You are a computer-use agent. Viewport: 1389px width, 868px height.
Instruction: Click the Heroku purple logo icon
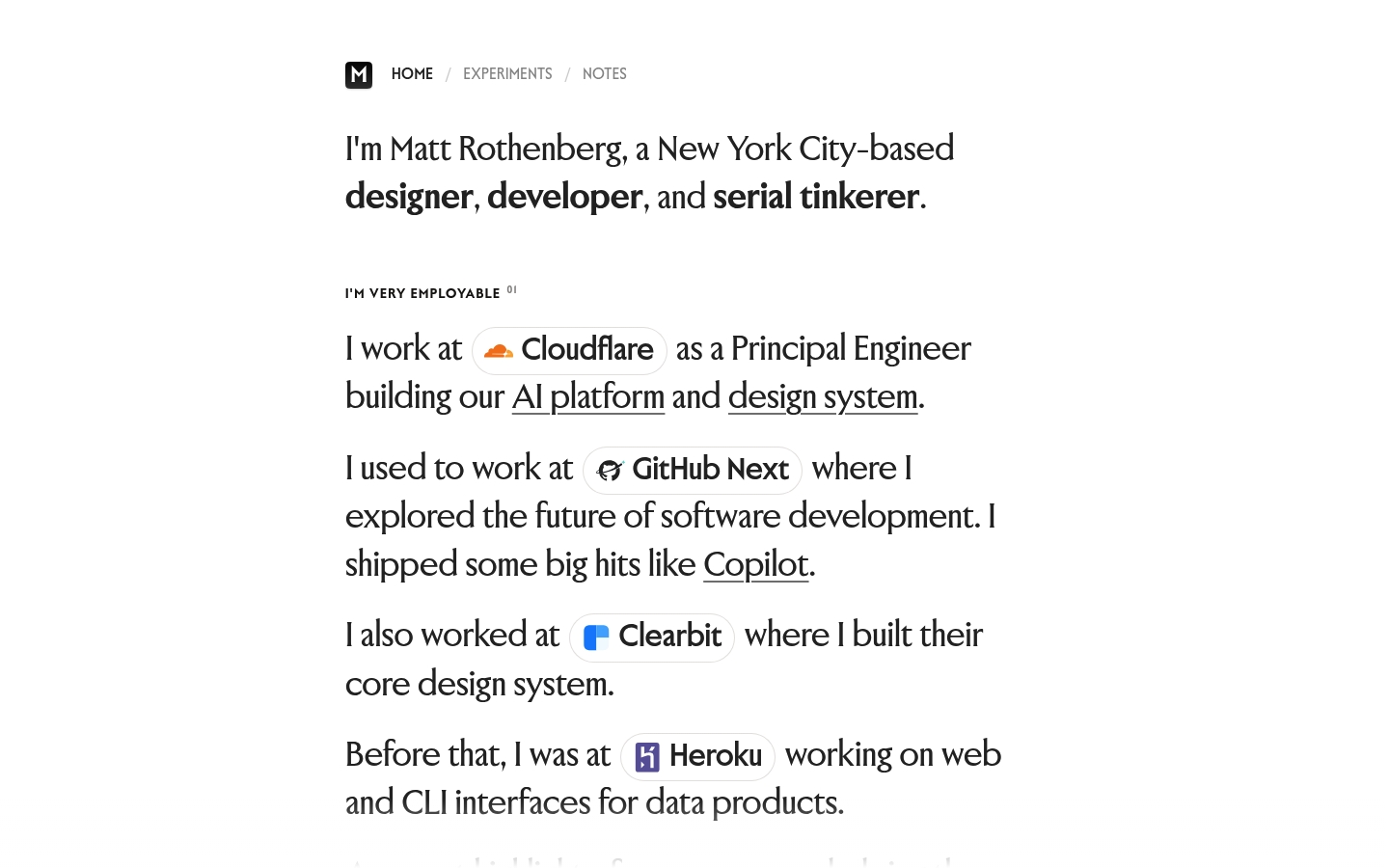click(x=647, y=757)
